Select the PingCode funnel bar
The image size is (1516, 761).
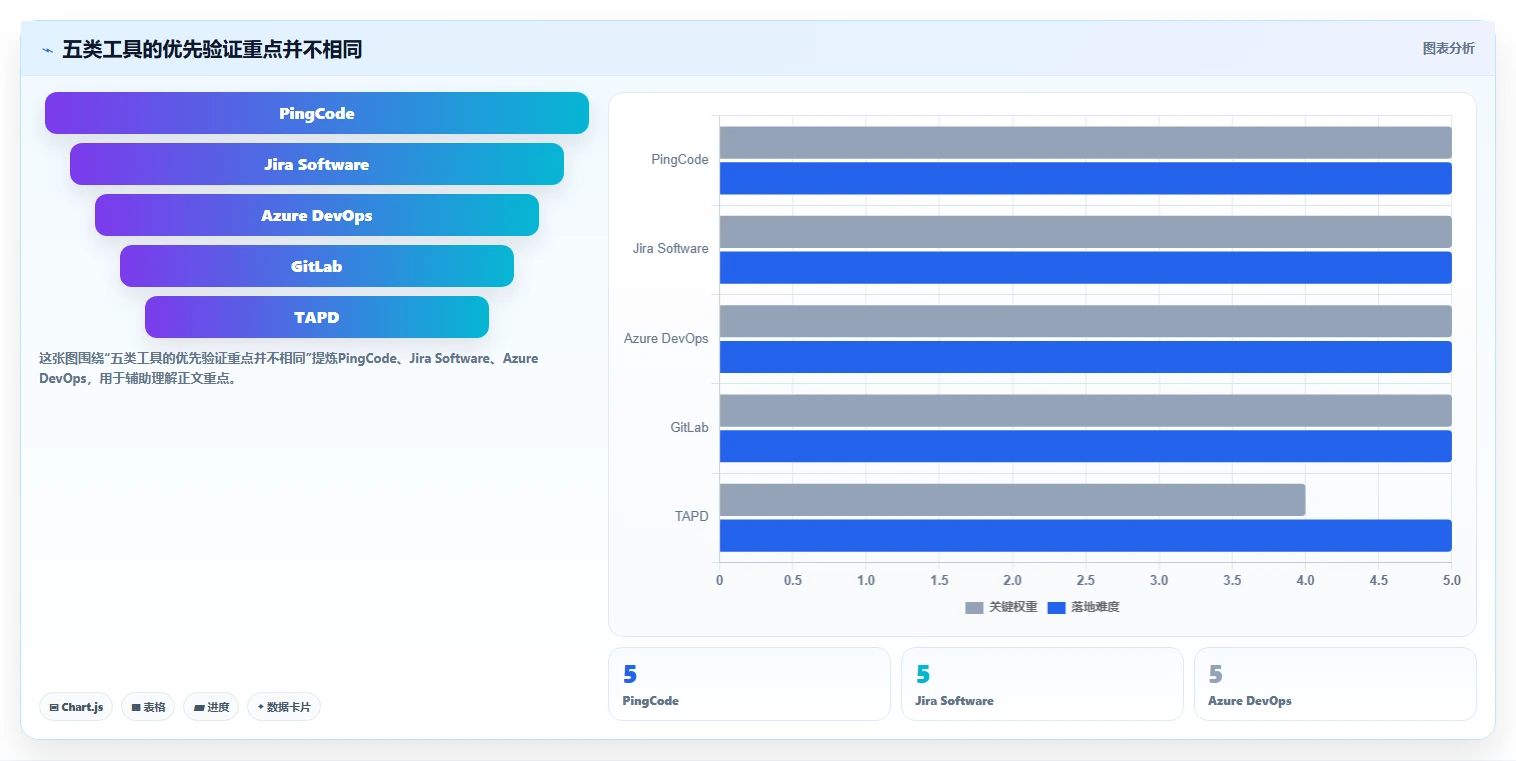(x=317, y=113)
